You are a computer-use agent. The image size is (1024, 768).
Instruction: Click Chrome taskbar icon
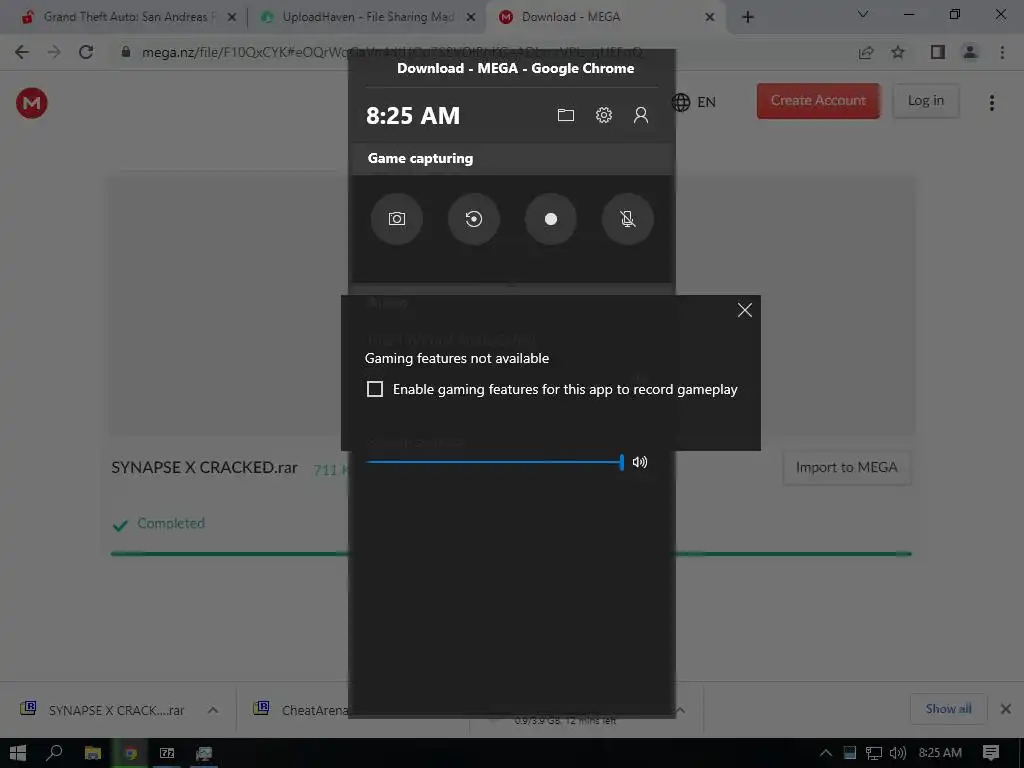pyautogui.click(x=131, y=753)
